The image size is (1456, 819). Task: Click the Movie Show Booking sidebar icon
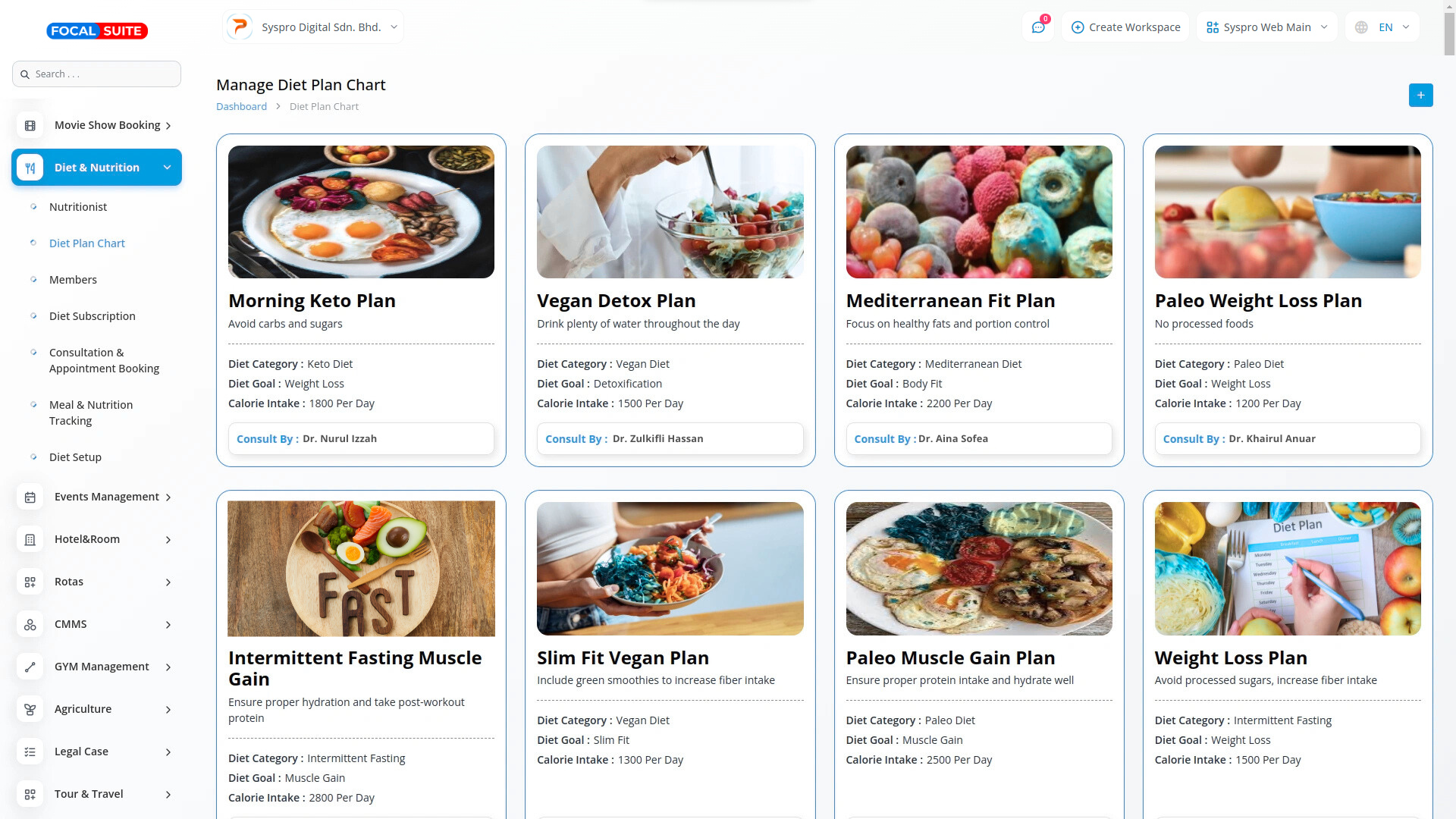30,126
